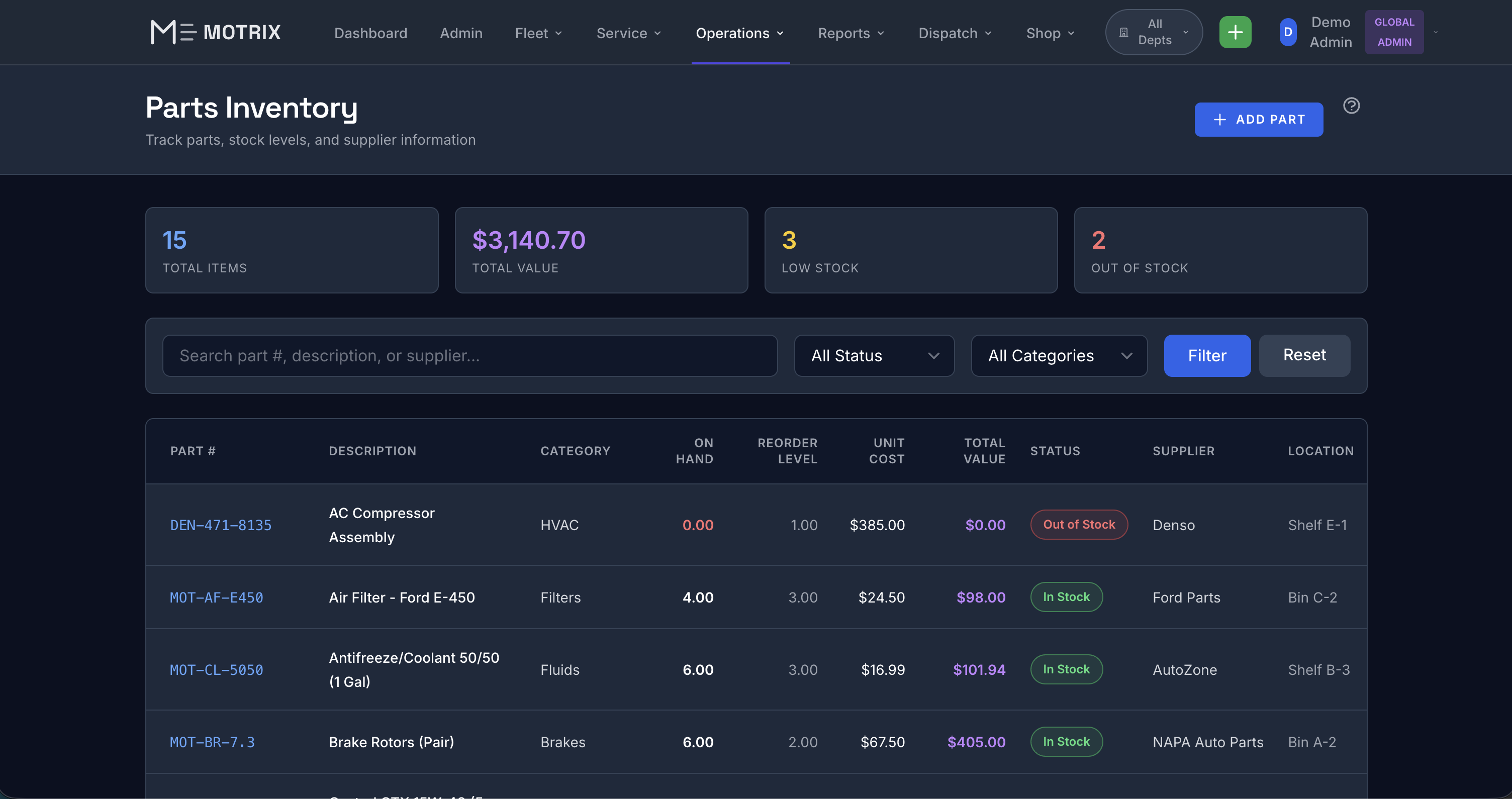Open part DEN-471-8135 details

tap(221, 525)
